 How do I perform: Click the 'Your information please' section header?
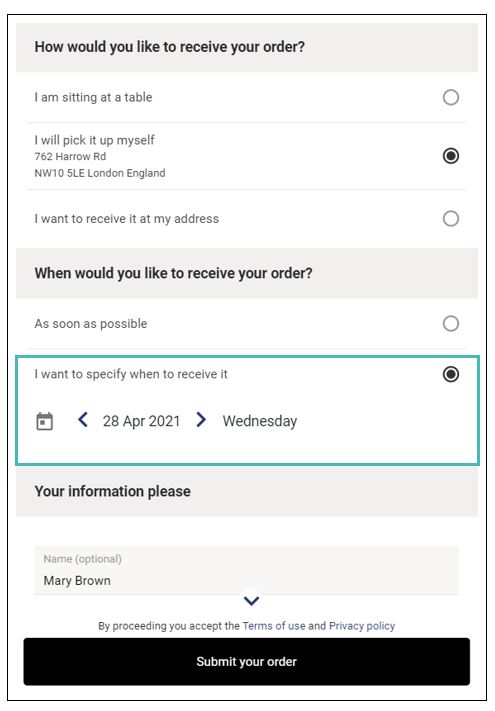tap(112, 491)
